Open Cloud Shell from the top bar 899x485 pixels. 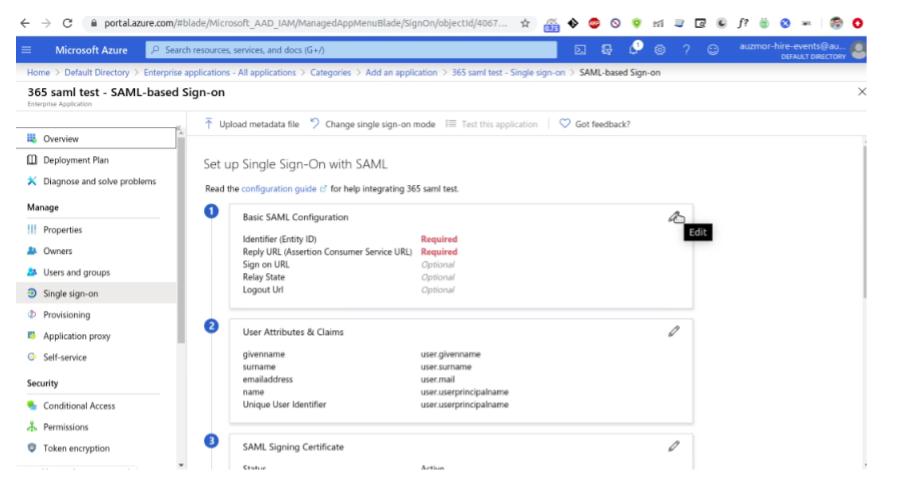(580, 50)
